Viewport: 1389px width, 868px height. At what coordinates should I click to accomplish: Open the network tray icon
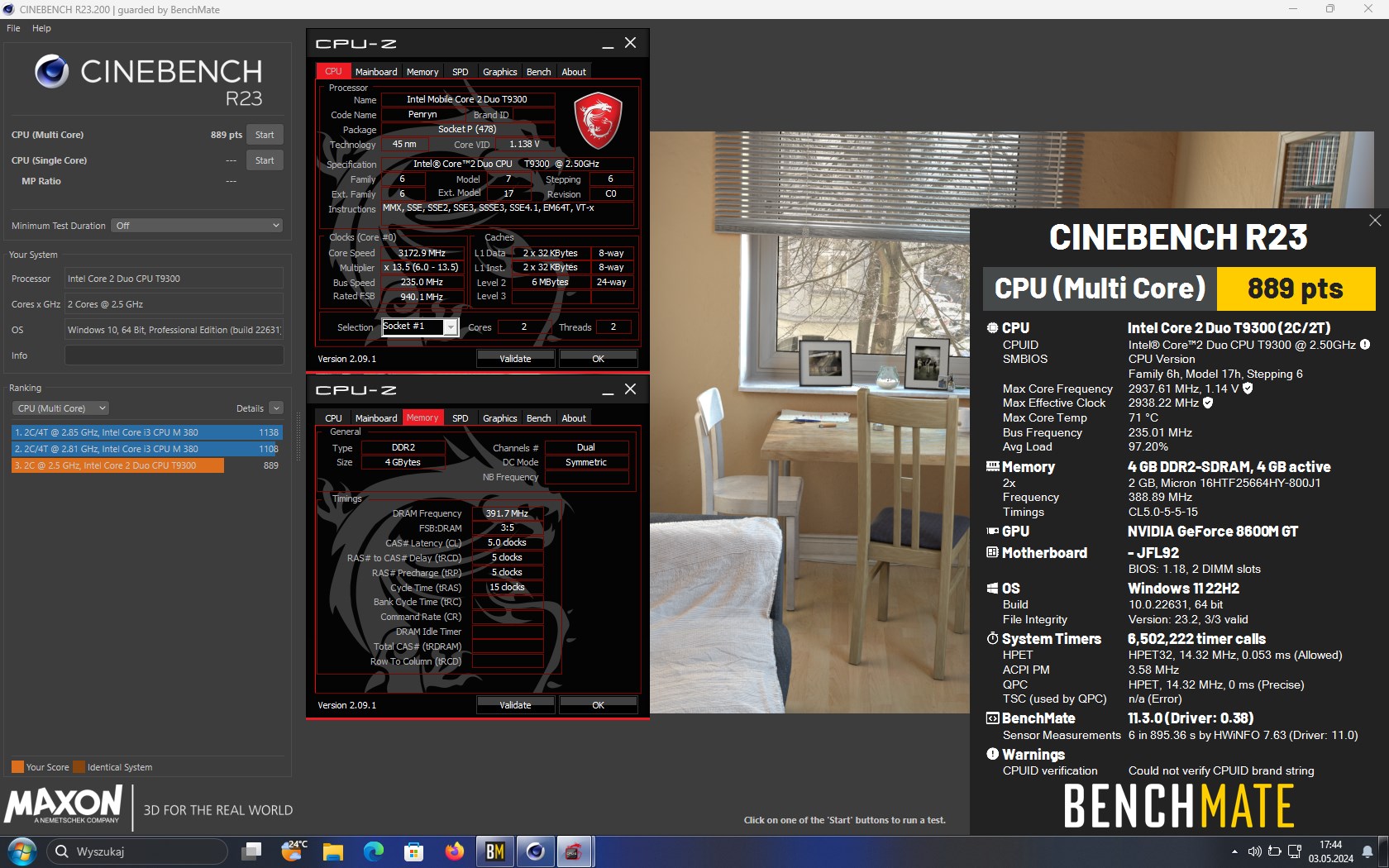1294,851
